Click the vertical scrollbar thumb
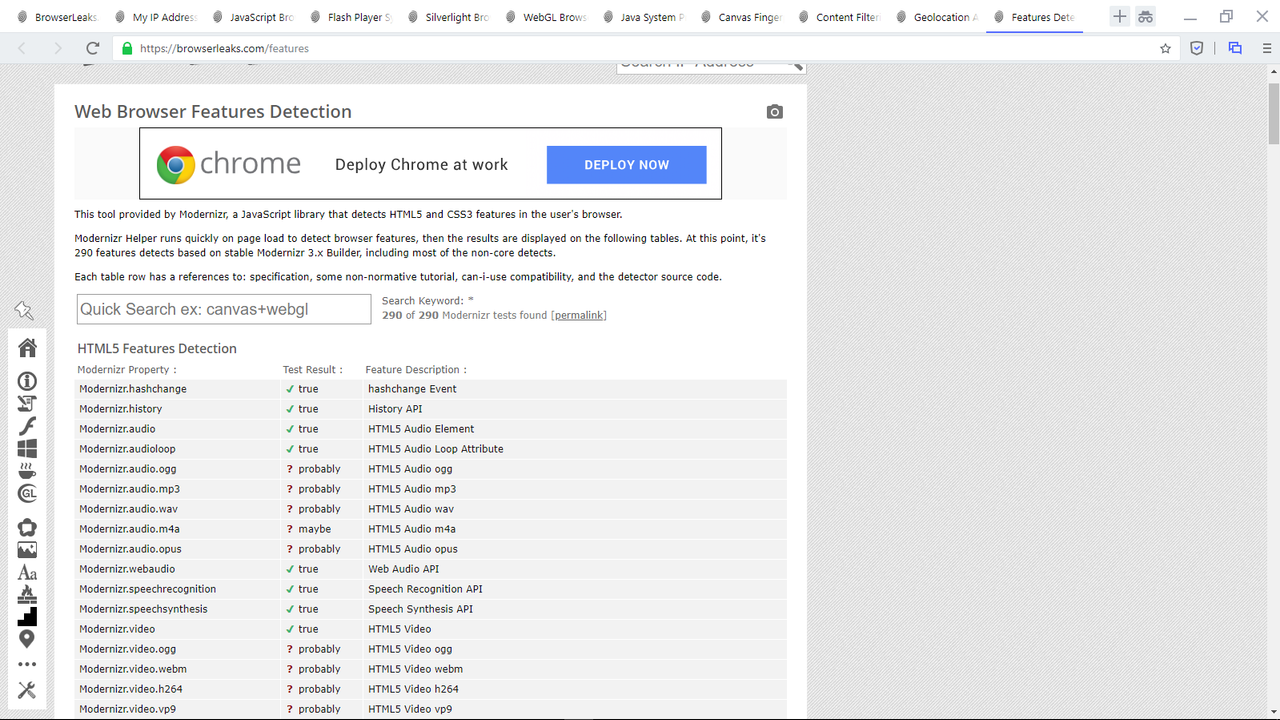1280x720 pixels. [x=1273, y=115]
